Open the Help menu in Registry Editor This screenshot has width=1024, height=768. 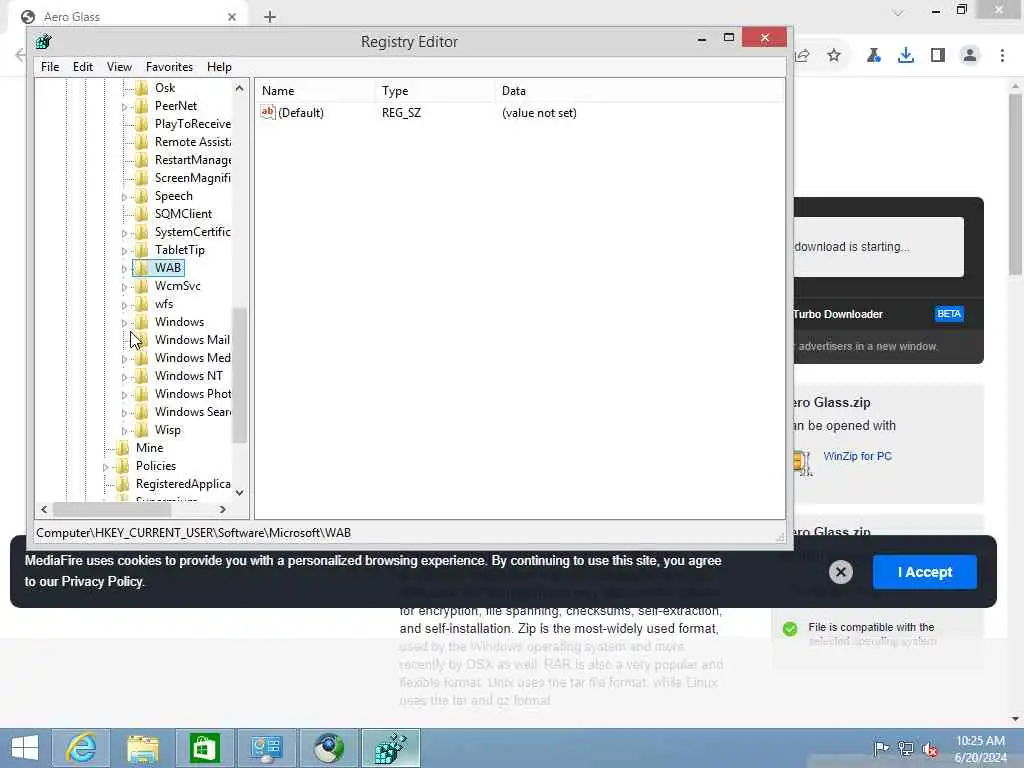pos(219,67)
